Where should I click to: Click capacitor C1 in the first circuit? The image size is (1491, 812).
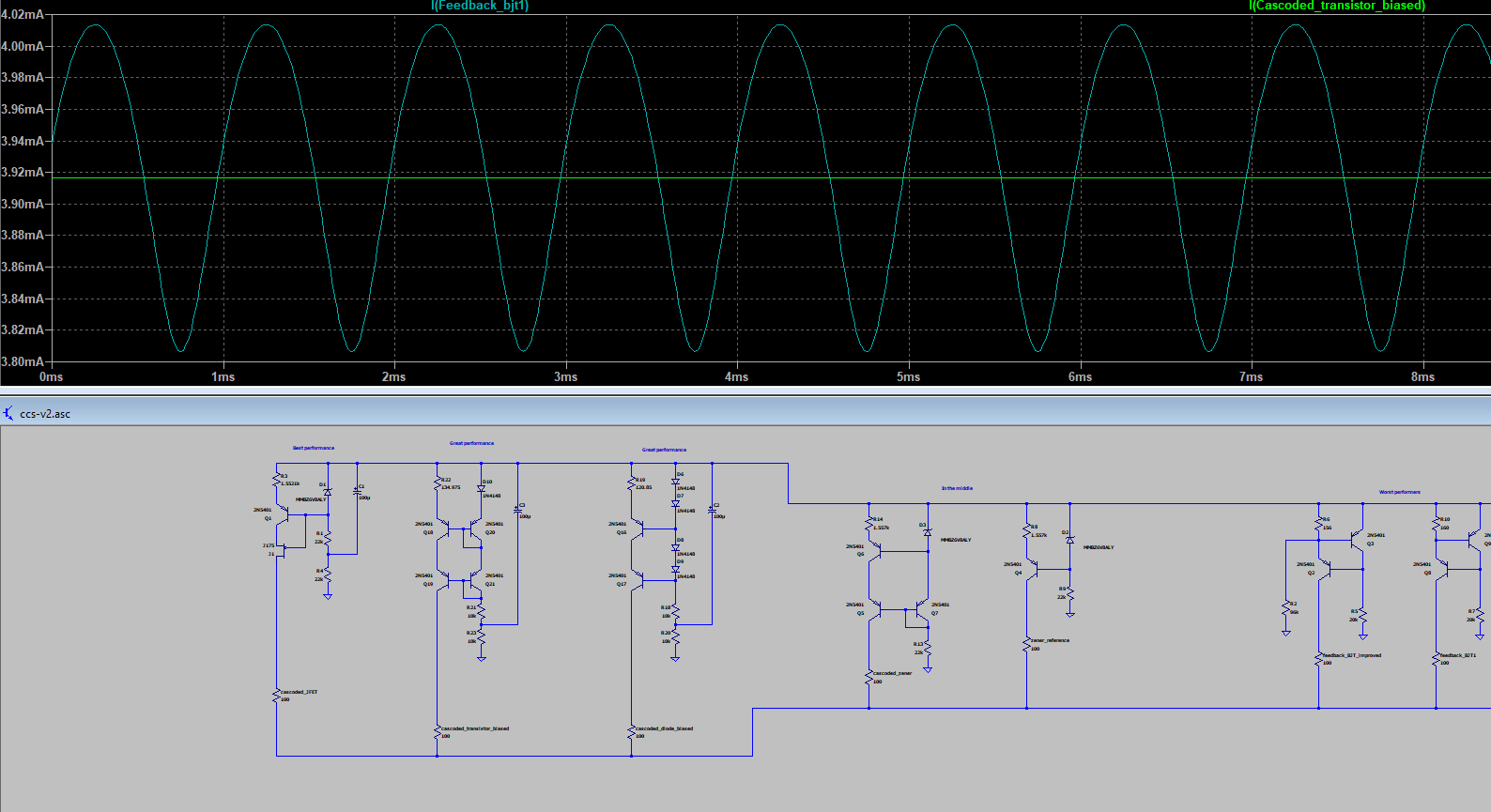coord(357,491)
